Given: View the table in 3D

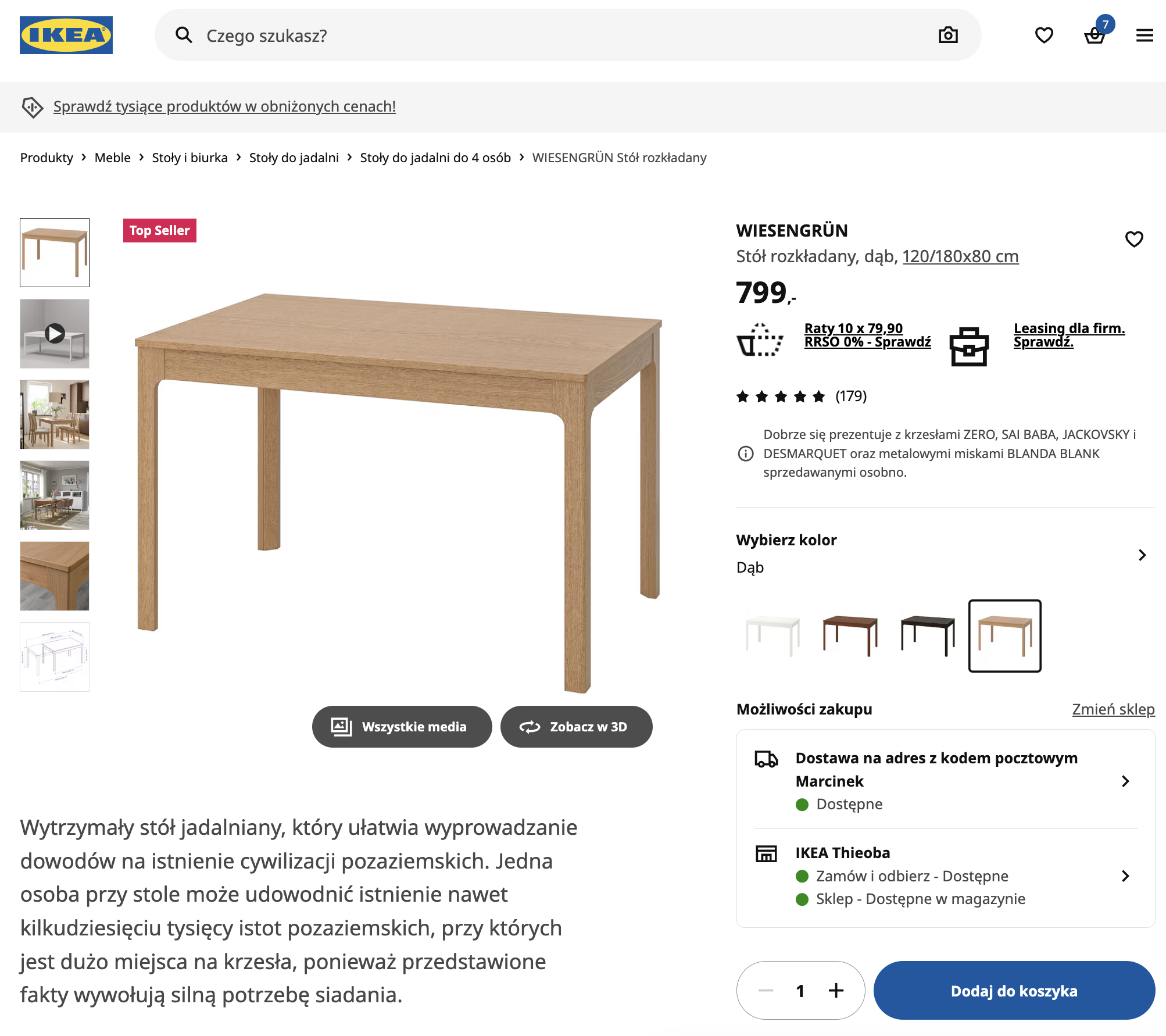Looking at the screenshot, I should click(x=576, y=727).
